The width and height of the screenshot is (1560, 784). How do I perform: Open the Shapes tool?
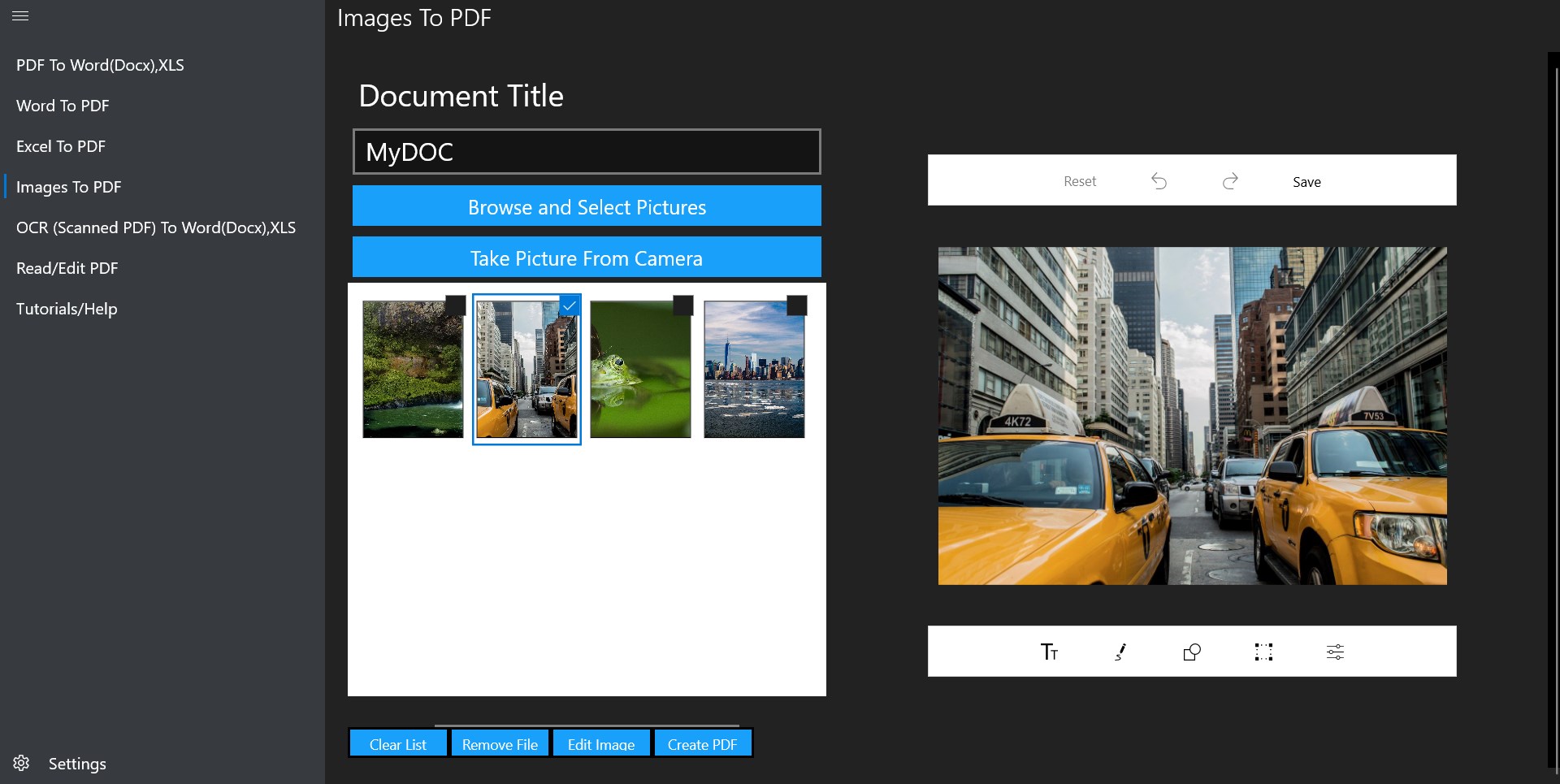coord(1191,651)
